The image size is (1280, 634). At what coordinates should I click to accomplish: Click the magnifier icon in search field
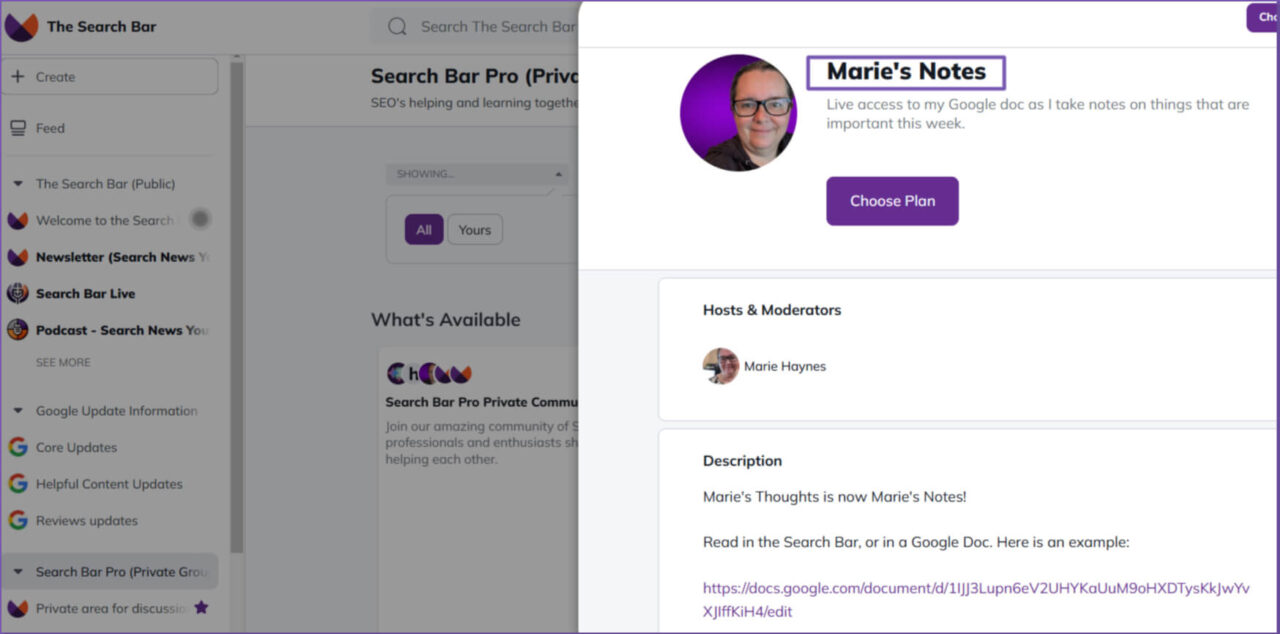397,27
